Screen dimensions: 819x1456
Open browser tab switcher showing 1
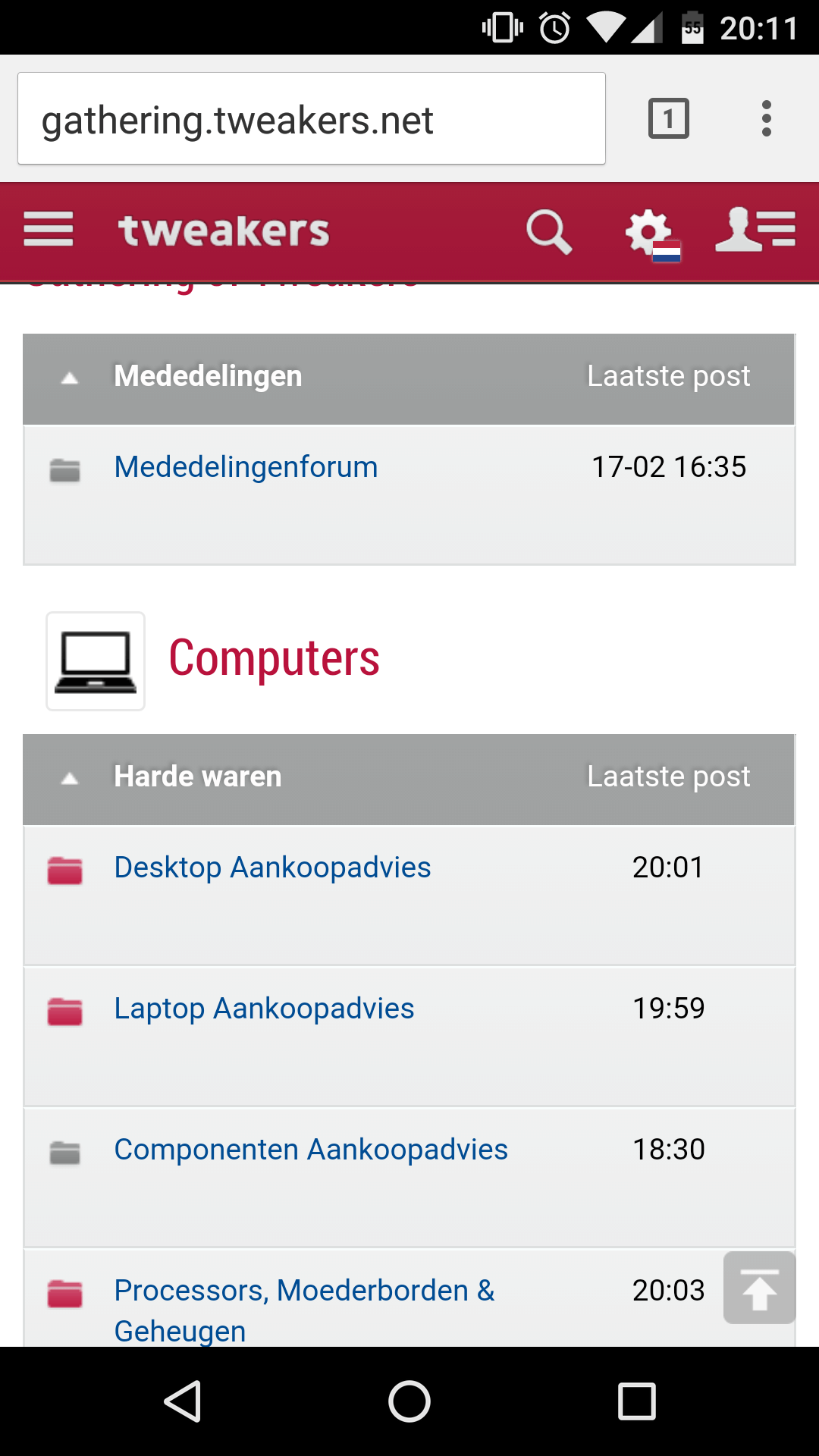pos(668,119)
